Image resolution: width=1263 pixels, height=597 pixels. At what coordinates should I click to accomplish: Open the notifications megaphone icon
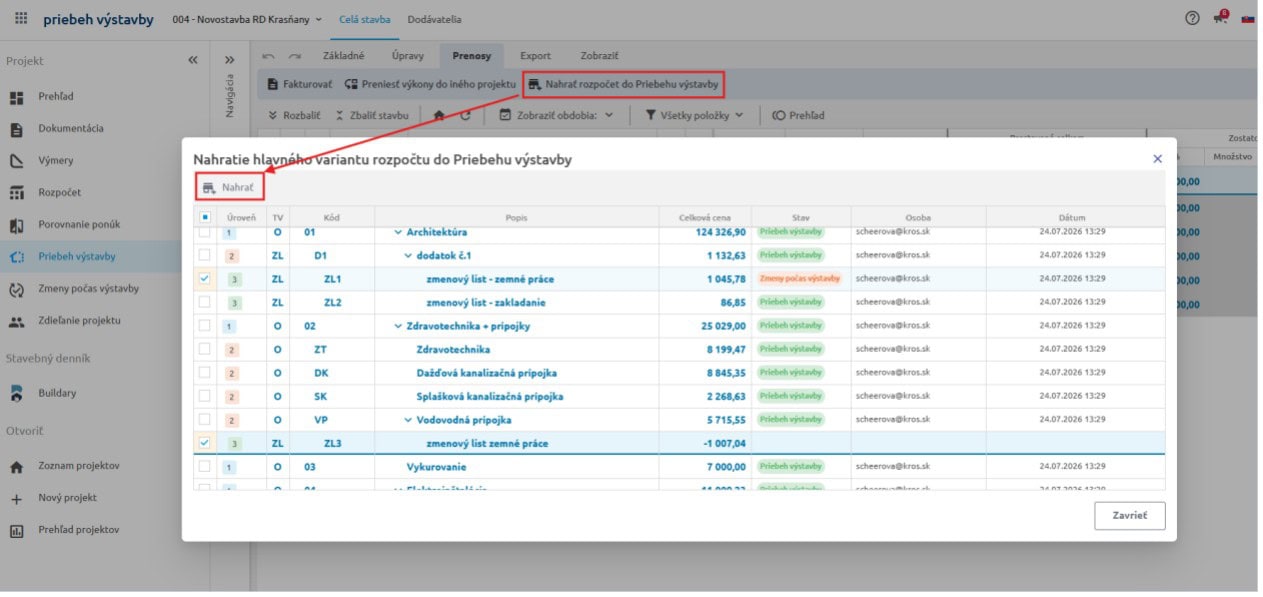click(1220, 18)
